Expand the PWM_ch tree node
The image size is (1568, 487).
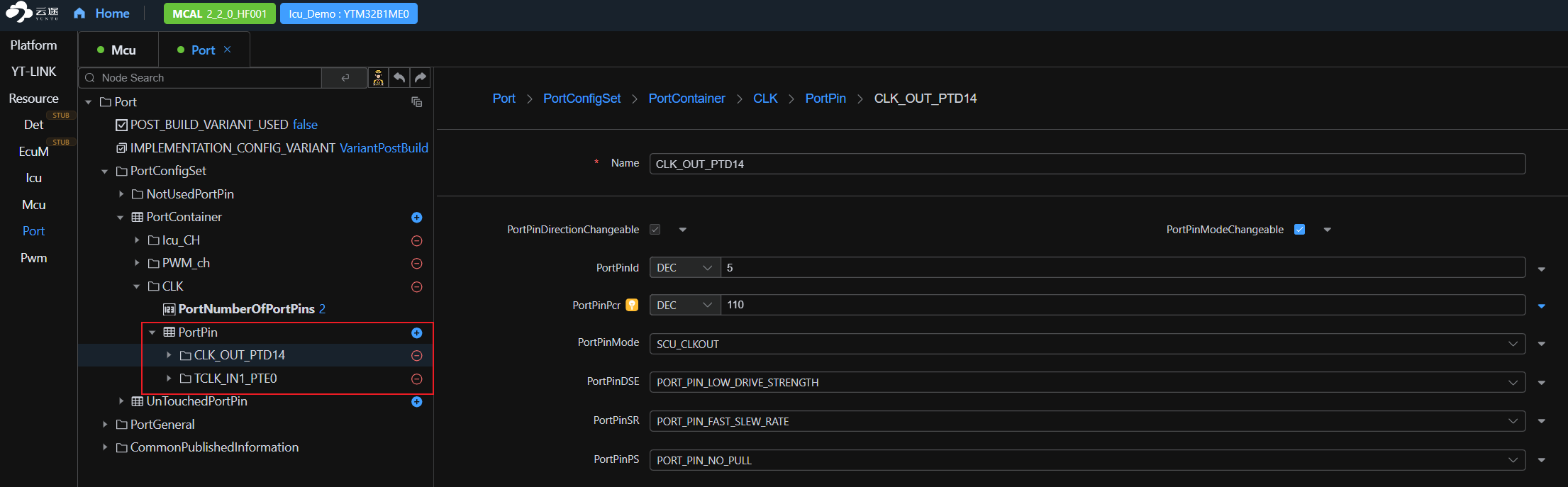coord(136,263)
